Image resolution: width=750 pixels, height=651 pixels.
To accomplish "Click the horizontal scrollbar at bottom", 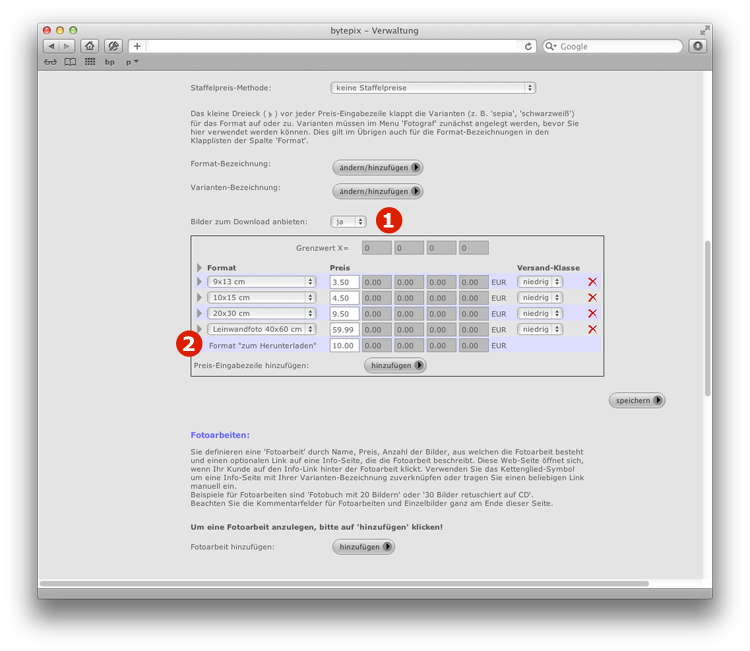I will coord(344,584).
